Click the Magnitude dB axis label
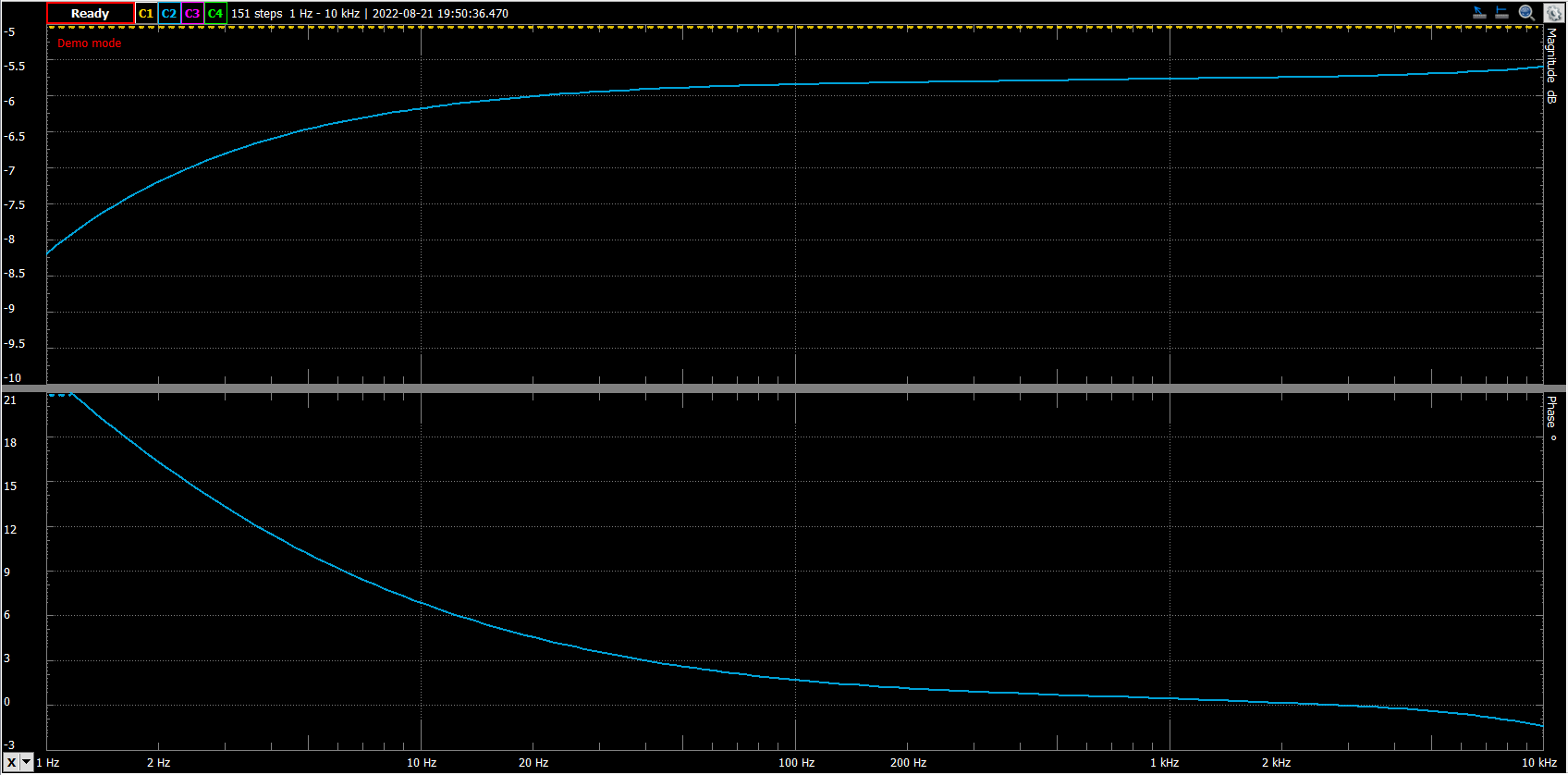 click(x=1552, y=65)
